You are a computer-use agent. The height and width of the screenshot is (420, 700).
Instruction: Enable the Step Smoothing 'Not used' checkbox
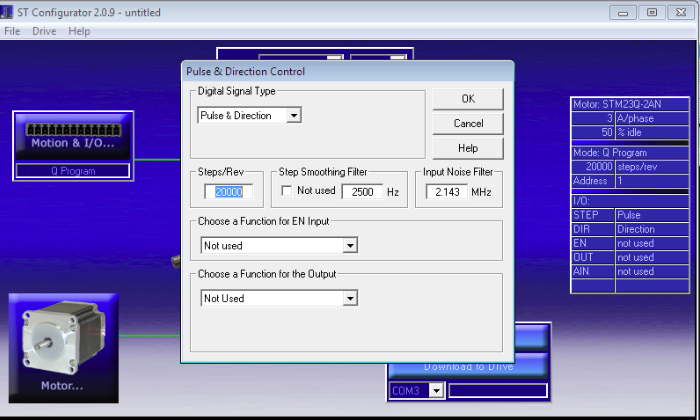[288, 191]
